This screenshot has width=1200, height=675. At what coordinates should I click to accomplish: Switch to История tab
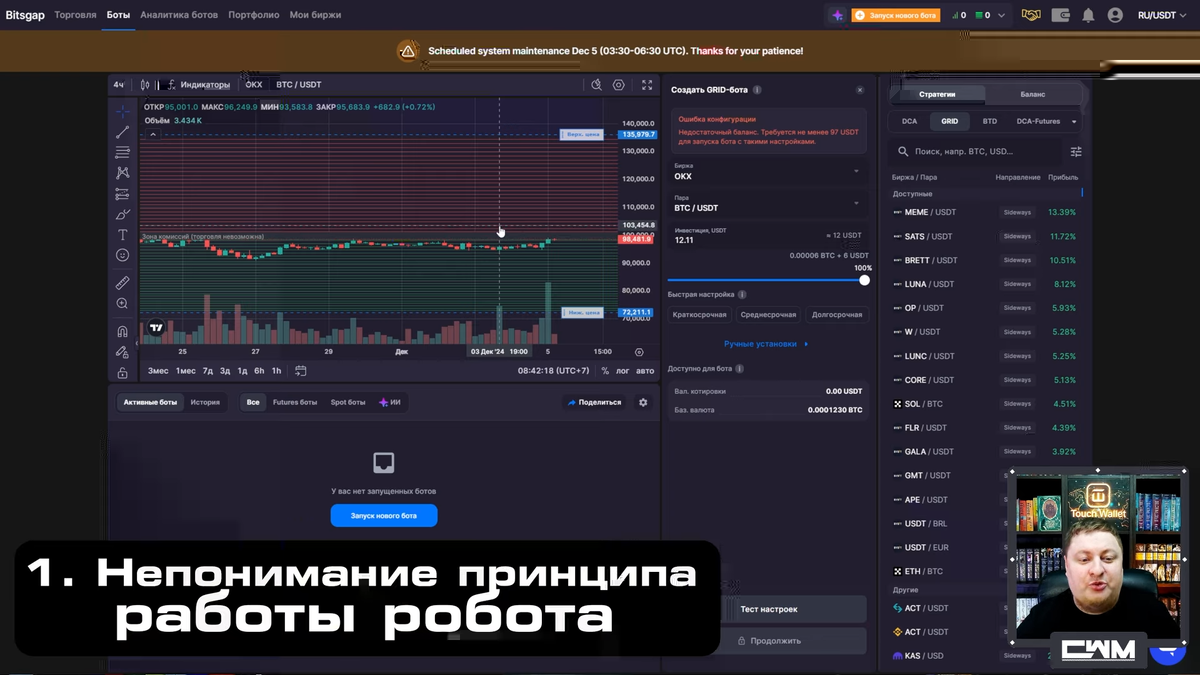click(x=205, y=402)
